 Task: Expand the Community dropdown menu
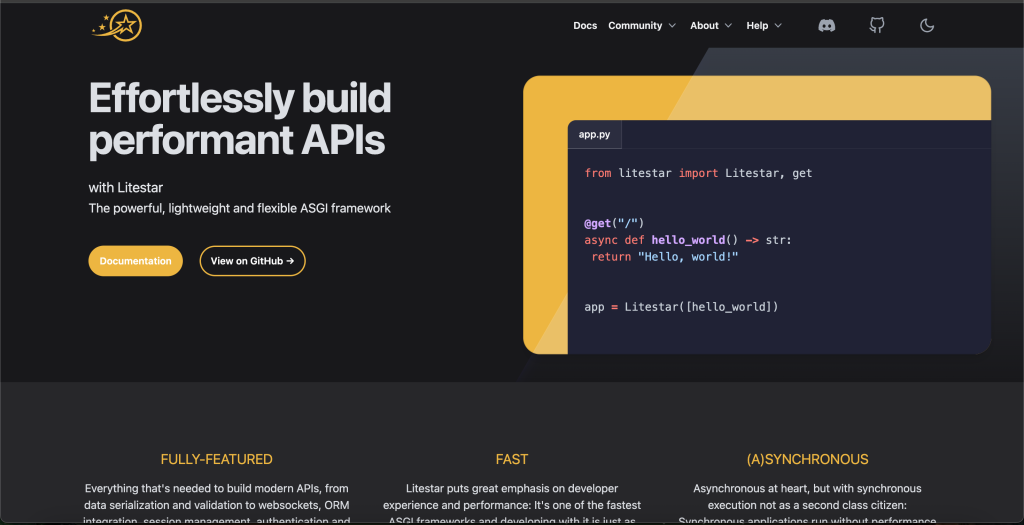(642, 26)
